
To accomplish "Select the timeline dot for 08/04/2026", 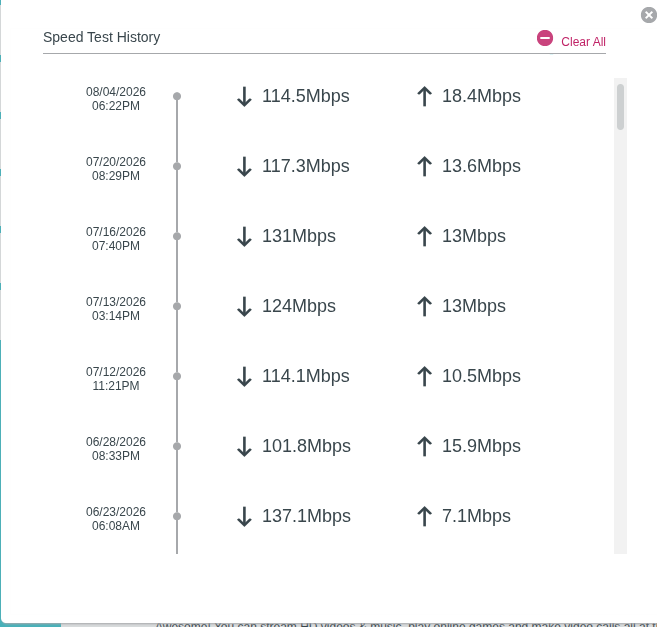I will pos(177,96).
